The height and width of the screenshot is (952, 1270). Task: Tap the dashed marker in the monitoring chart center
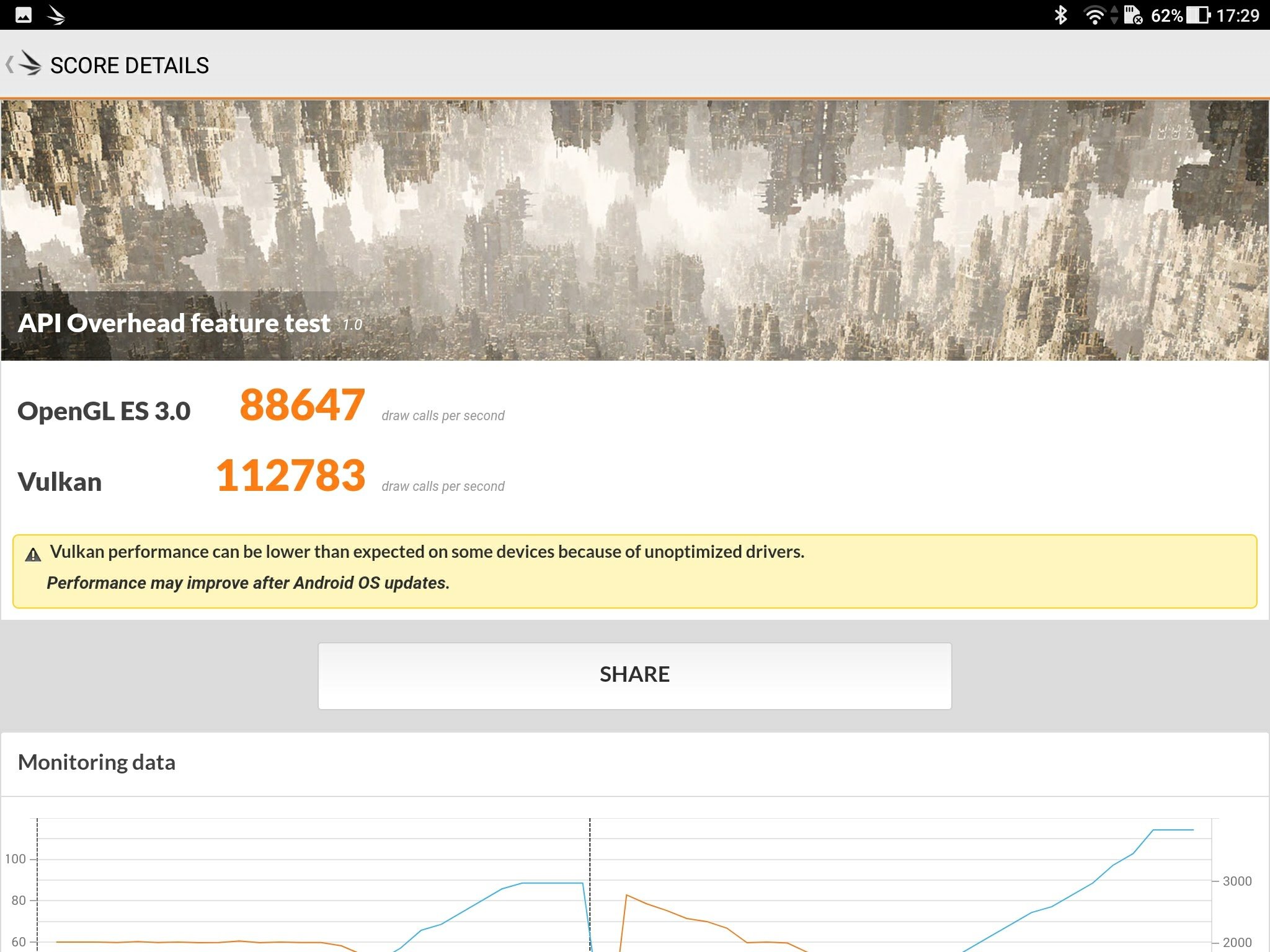(x=590, y=885)
